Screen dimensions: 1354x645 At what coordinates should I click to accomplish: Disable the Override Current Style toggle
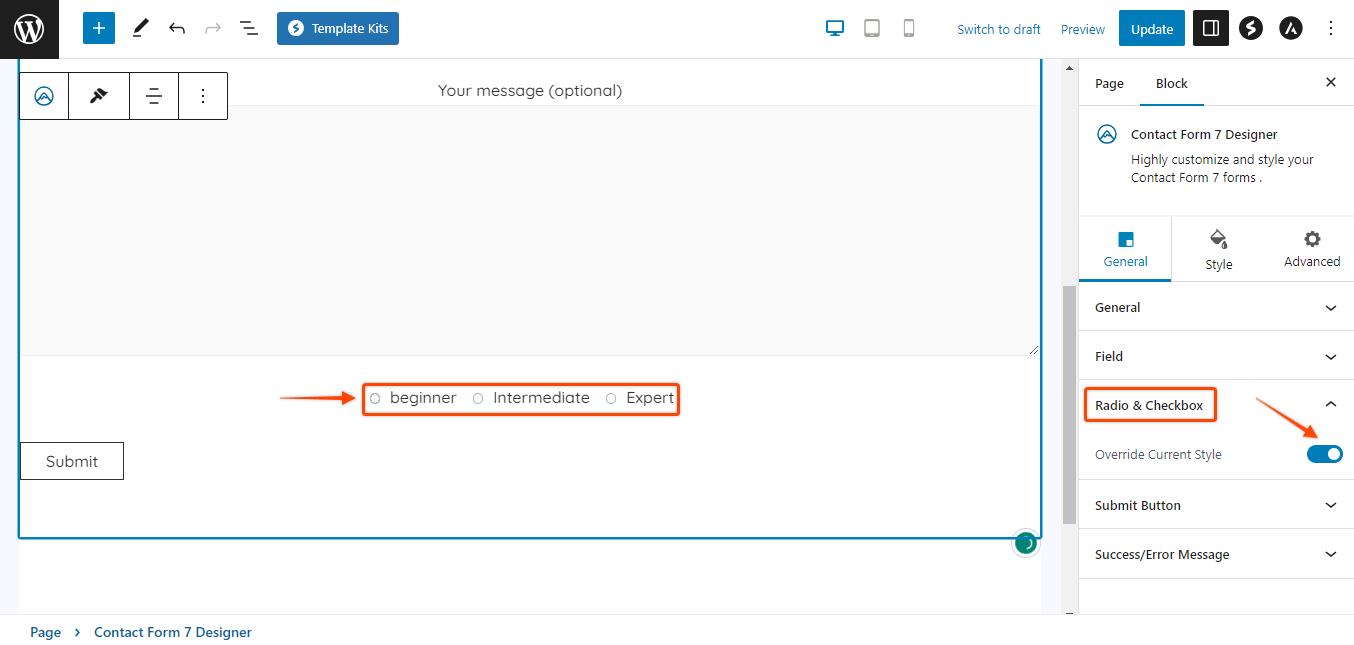(1324, 454)
